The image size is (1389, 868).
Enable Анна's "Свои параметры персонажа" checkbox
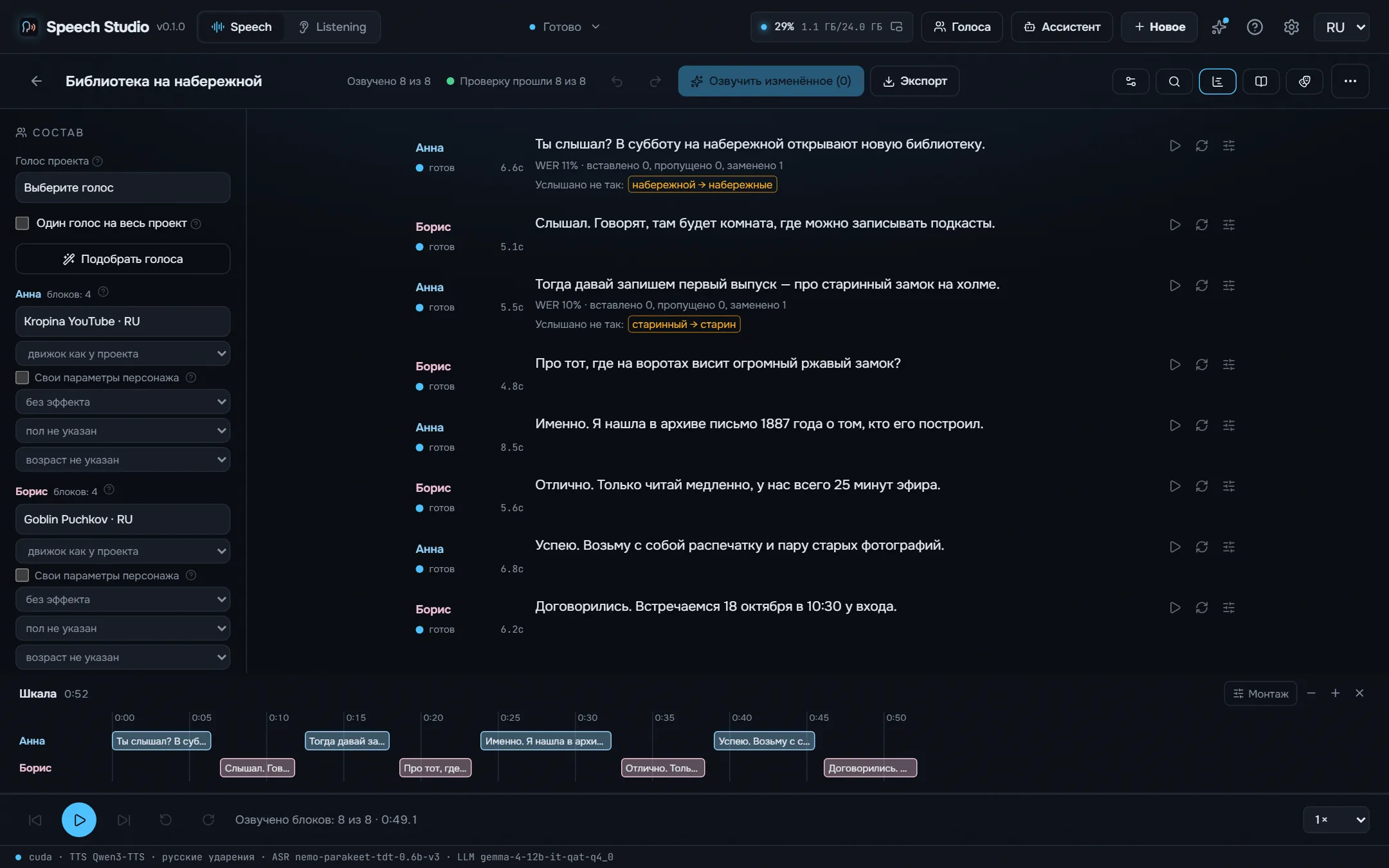coord(23,377)
